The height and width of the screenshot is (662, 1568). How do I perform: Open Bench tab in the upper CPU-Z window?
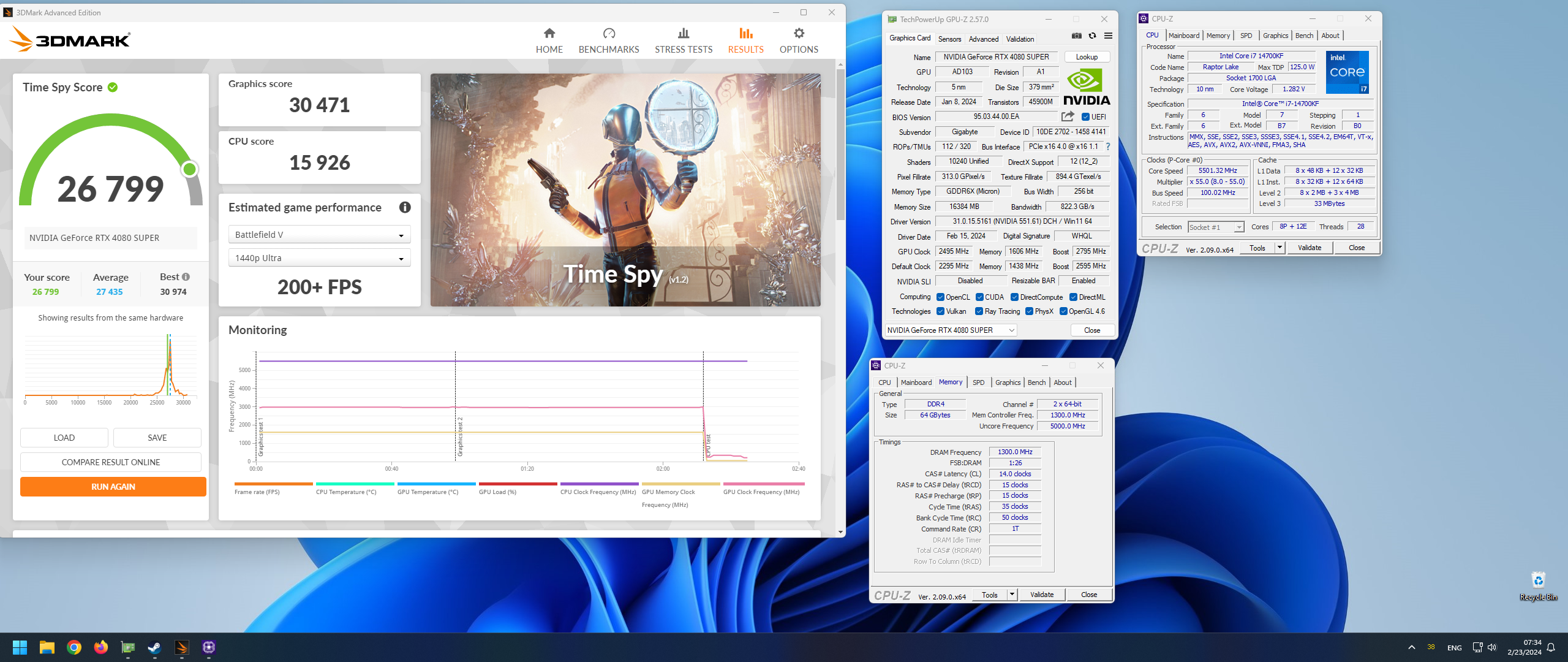(x=1303, y=36)
